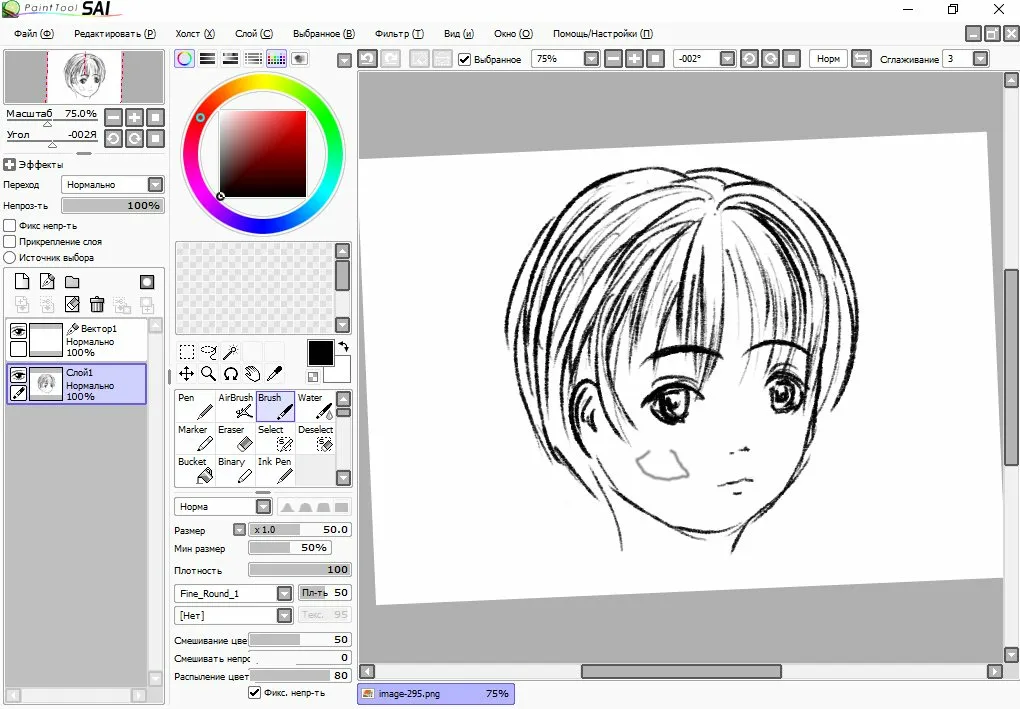The image size is (1020, 709).
Task: Open the Слой menu
Action: [253, 33]
